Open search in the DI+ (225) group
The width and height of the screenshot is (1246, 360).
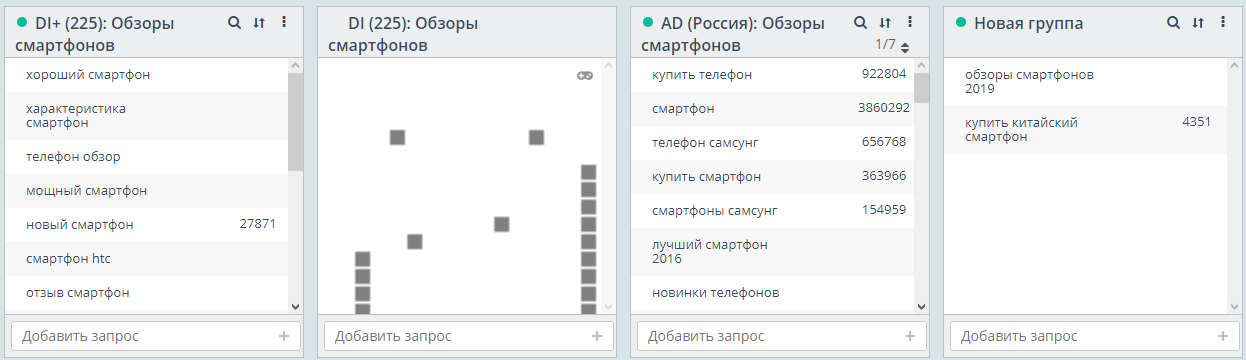point(234,22)
